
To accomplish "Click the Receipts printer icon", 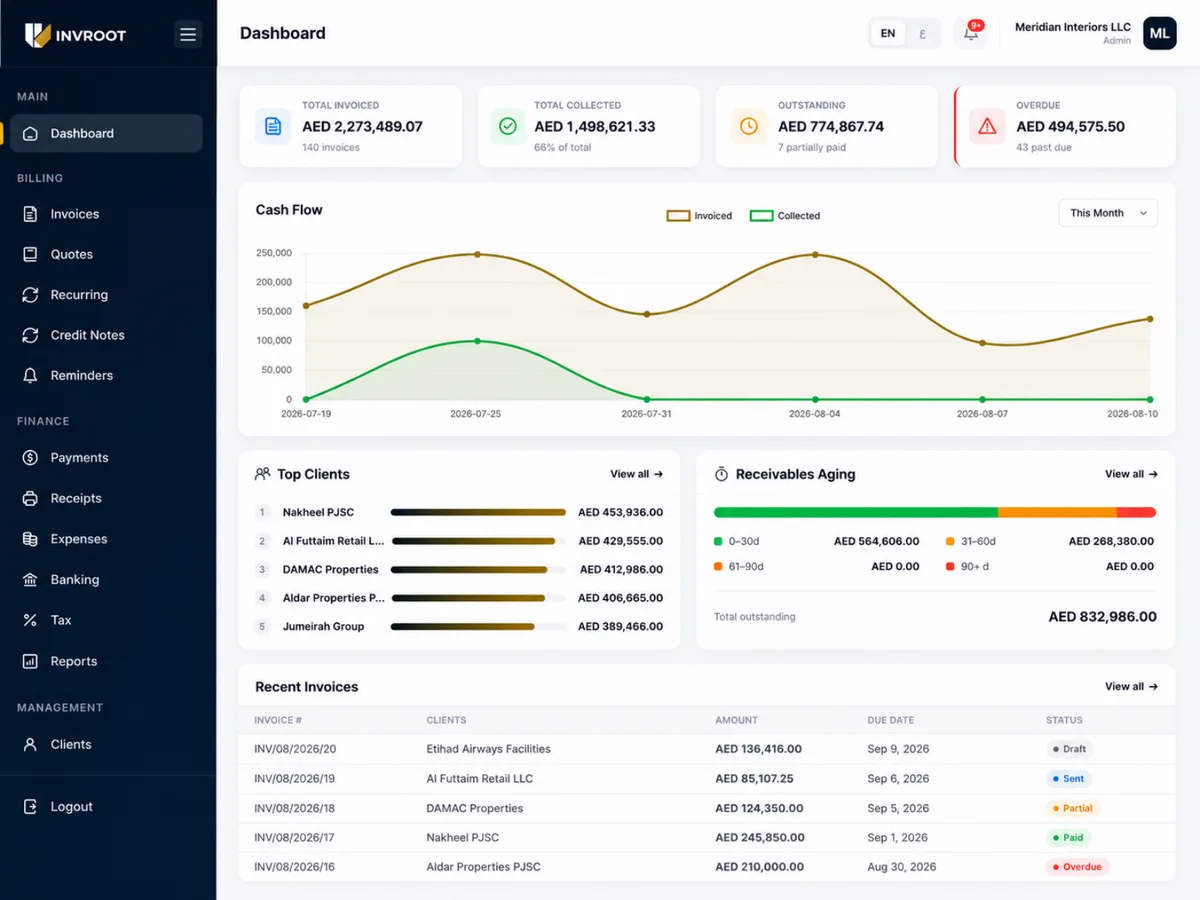I will click(30, 498).
